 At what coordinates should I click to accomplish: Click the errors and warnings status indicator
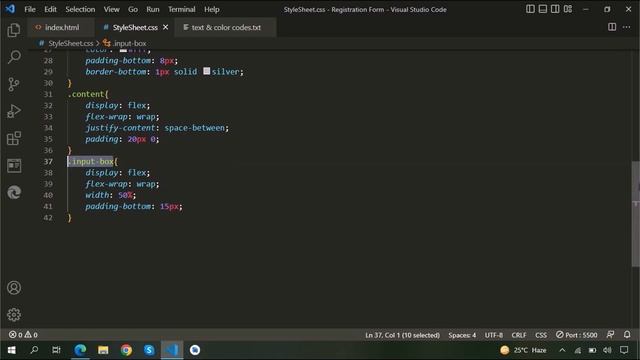pos(23,335)
